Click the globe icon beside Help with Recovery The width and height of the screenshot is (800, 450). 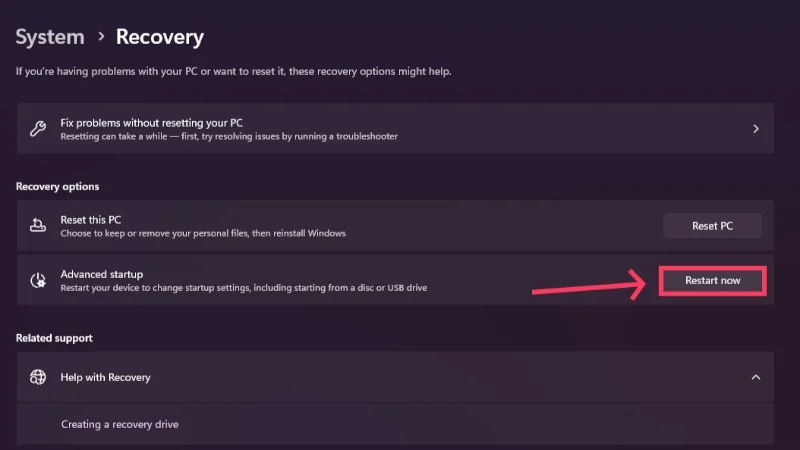tap(38, 377)
